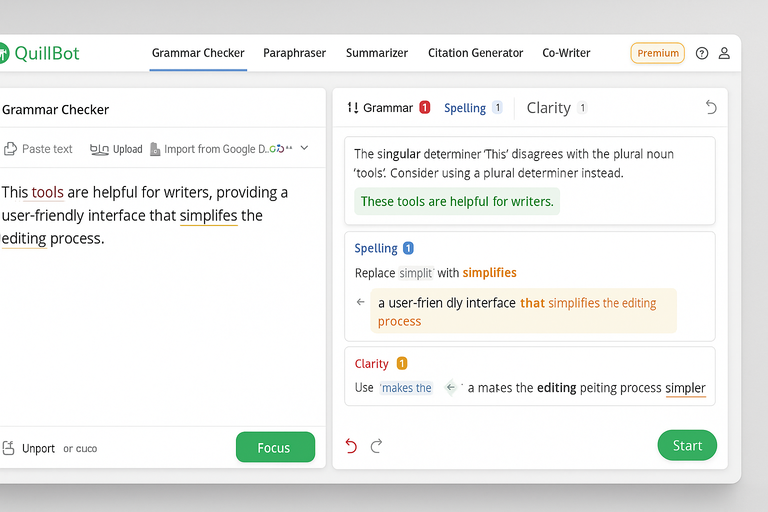Screen dimensions: 768x512
Task: Select the Spelling issues filter tab
Action: [x=473, y=108]
